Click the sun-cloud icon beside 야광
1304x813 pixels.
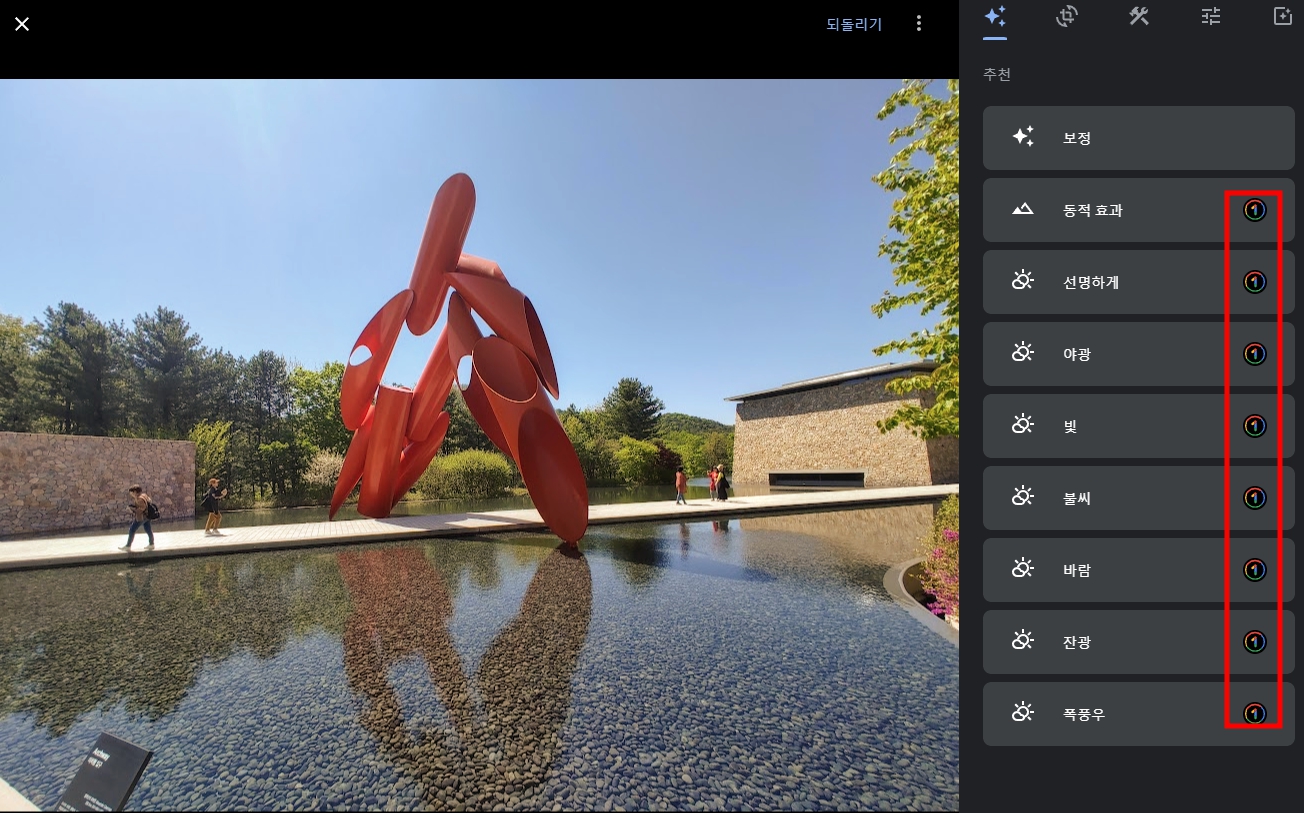pos(1022,353)
